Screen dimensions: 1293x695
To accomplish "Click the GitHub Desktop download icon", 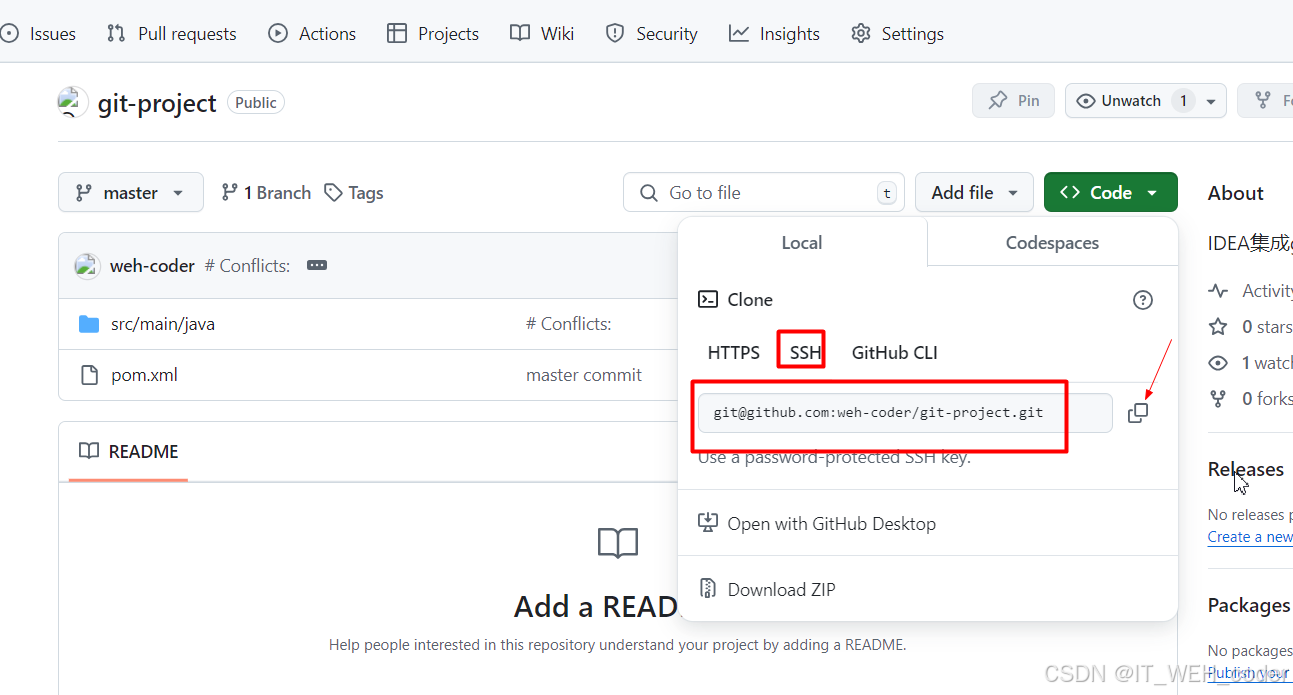I will pos(708,523).
